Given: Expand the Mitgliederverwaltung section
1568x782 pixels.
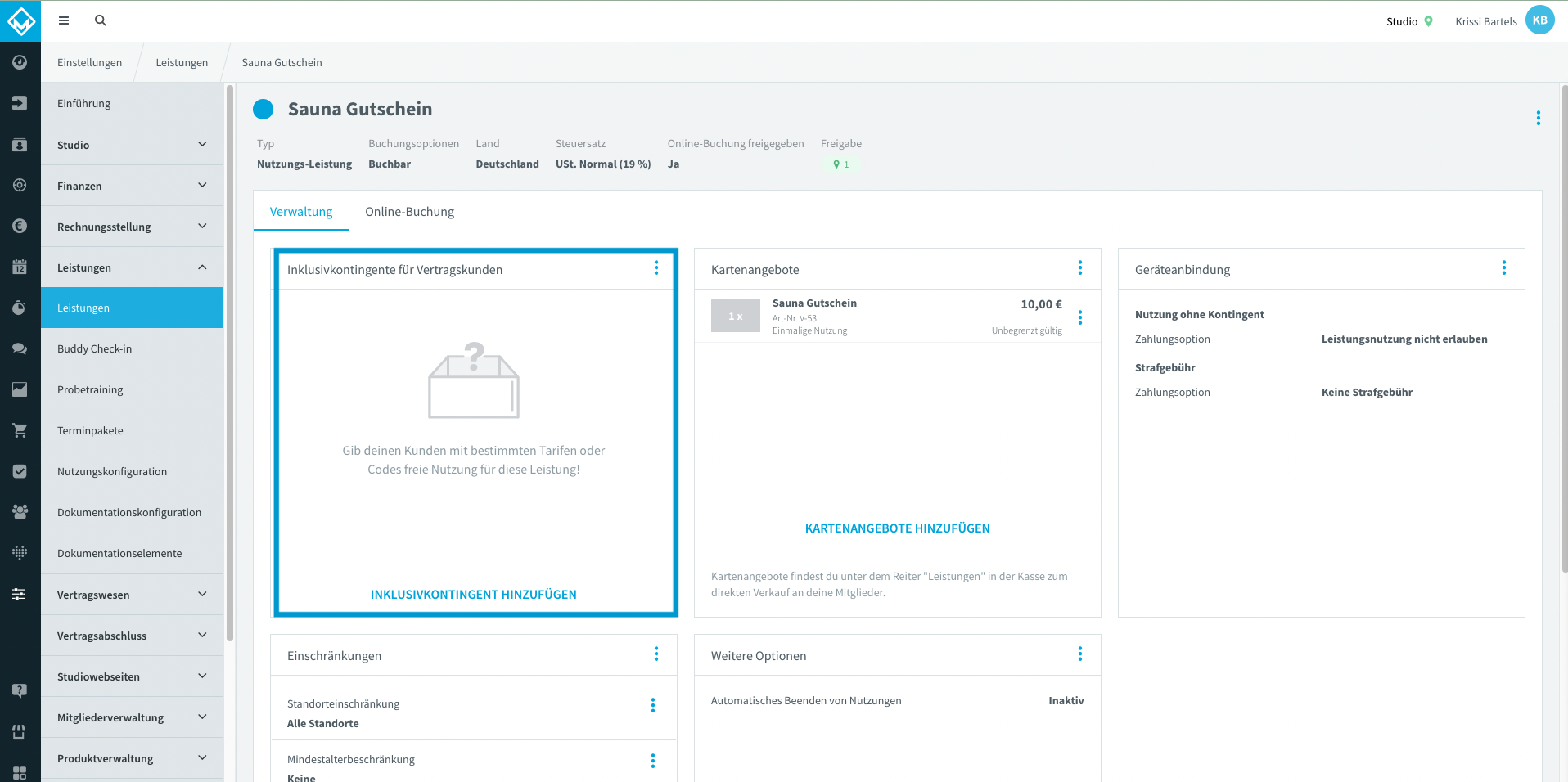Looking at the screenshot, I should pyautogui.click(x=132, y=717).
